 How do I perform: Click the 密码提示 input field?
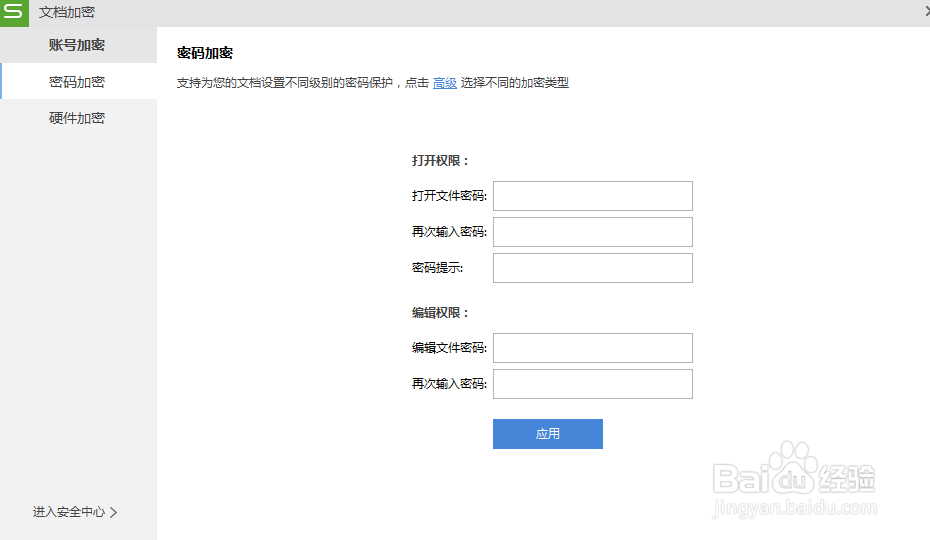click(593, 268)
